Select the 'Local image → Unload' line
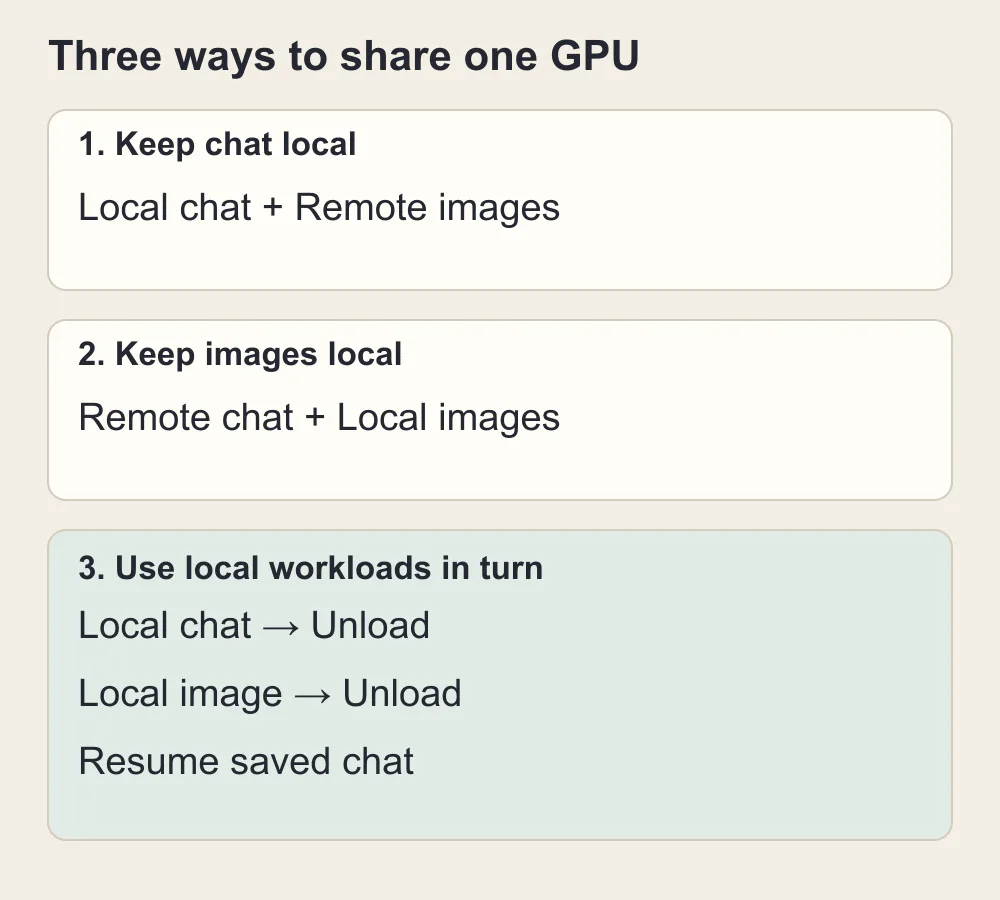This screenshot has height=900, width=1000. click(x=270, y=693)
